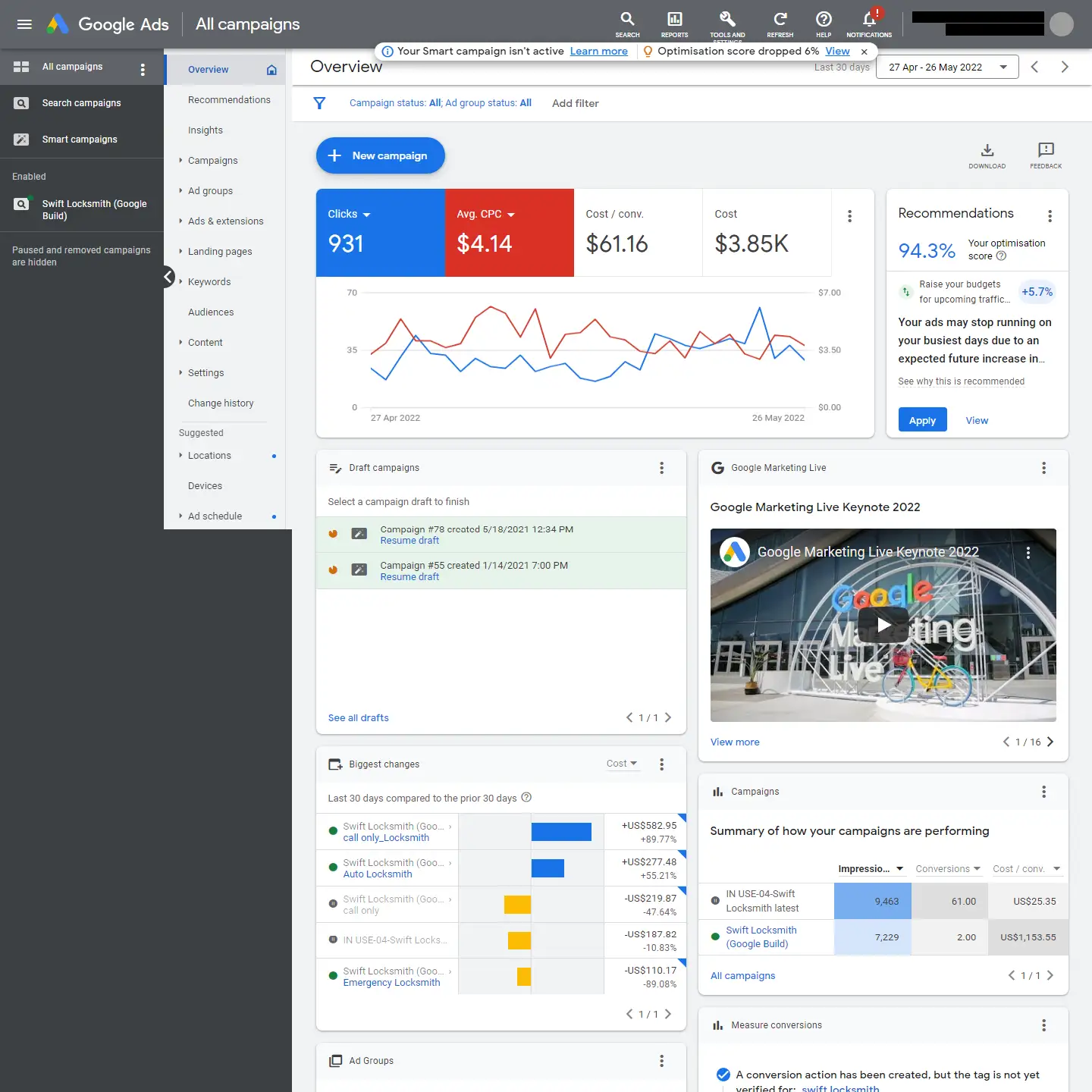Go to next date range arrow
The width and height of the screenshot is (1092, 1092).
coord(1065,67)
